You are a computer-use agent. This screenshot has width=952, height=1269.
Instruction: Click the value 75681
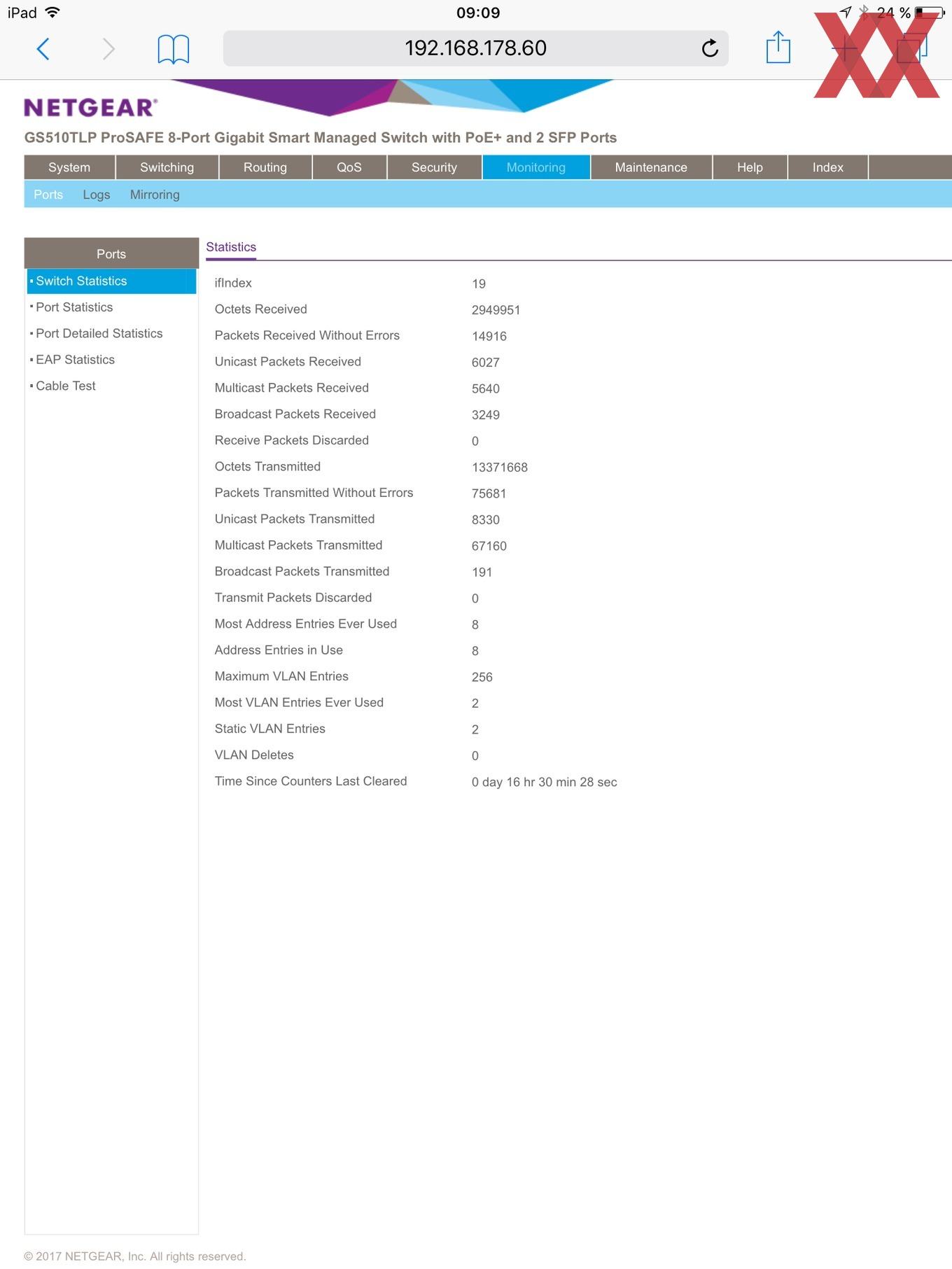(x=489, y=493)
